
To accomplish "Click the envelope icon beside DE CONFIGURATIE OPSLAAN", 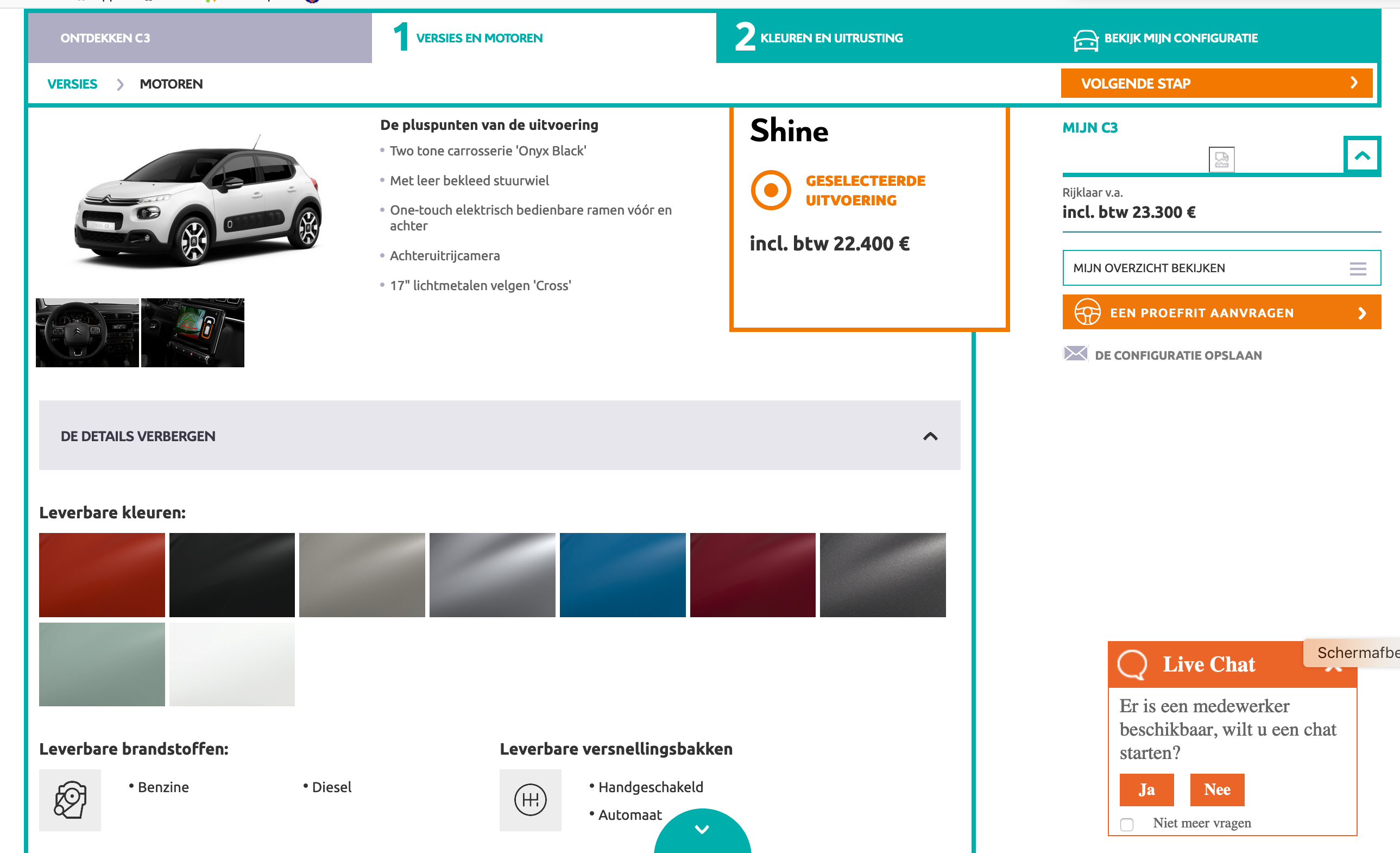I will click(1074, 355).
